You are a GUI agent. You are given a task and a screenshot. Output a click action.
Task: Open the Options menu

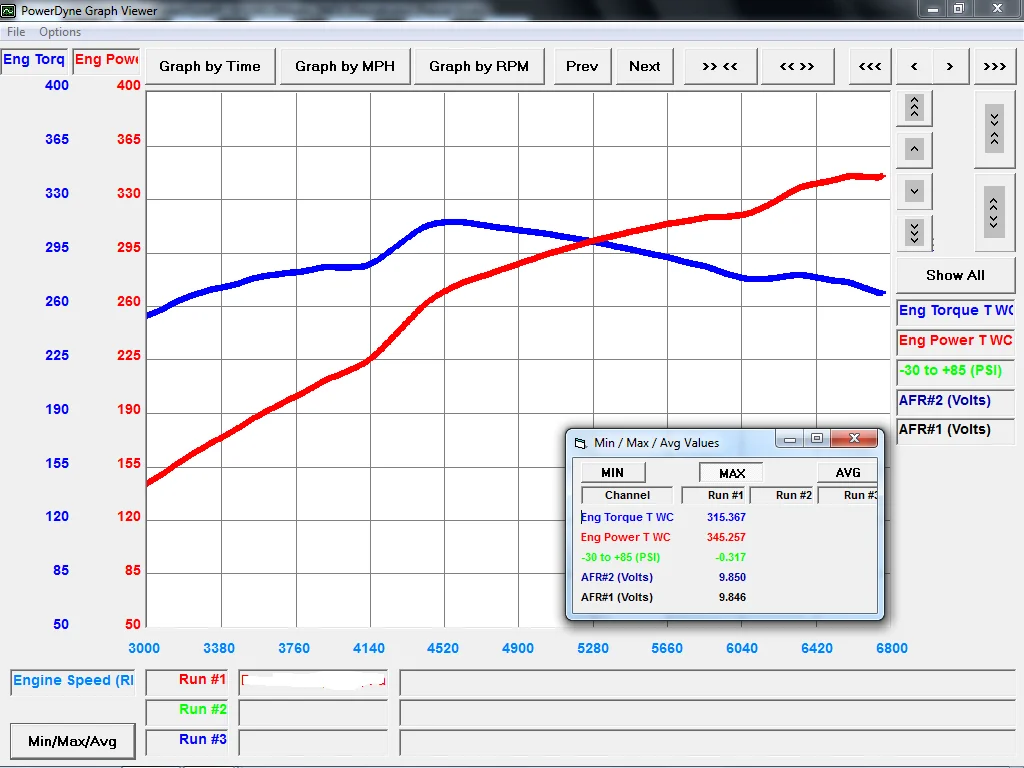click(x=60, y=32)
